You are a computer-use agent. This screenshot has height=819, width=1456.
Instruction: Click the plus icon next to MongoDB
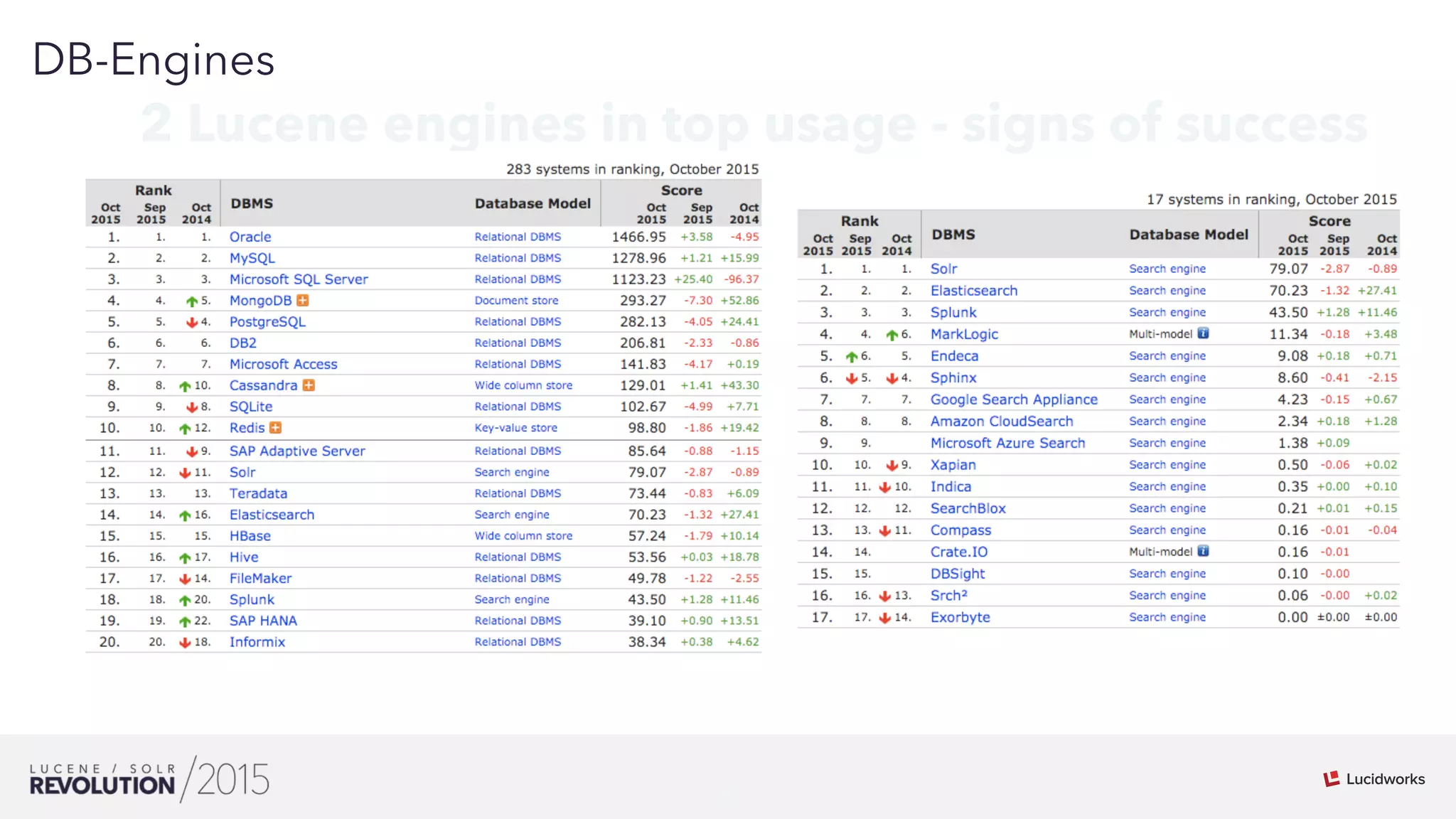click(x=303, y=301)
